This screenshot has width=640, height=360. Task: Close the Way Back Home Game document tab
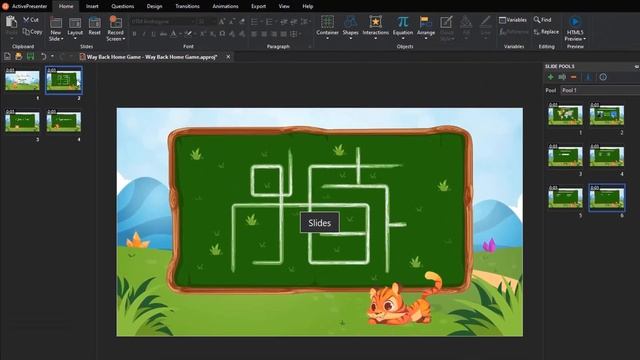(x=228, y=57)
